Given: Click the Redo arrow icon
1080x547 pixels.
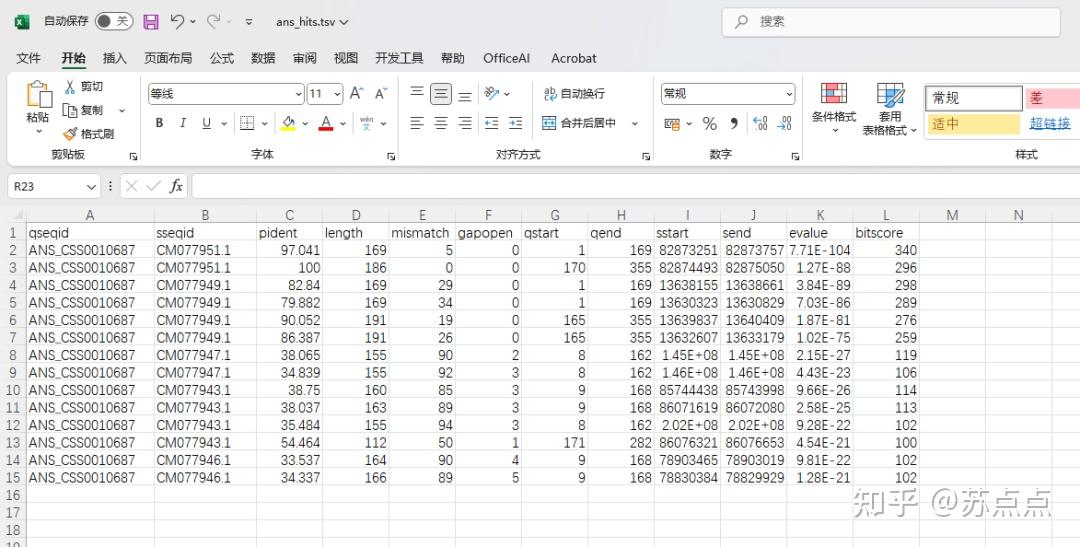Looking at the screenshot, I should (x=213, y=22).
